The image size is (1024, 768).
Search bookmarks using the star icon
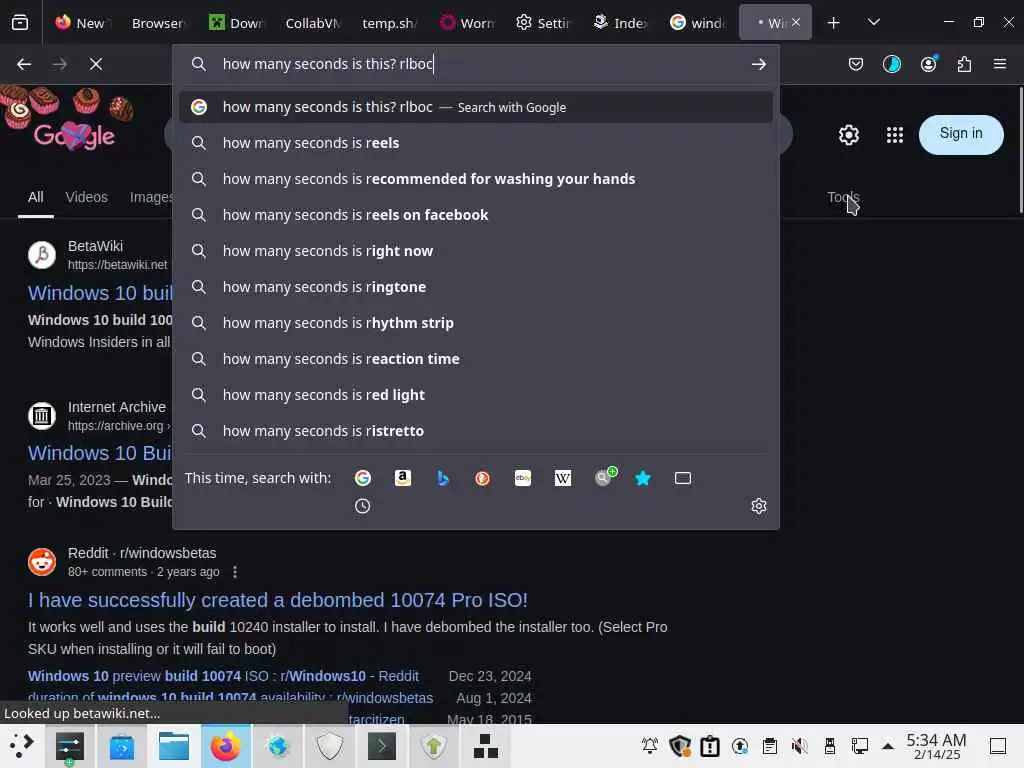(643, 478)
